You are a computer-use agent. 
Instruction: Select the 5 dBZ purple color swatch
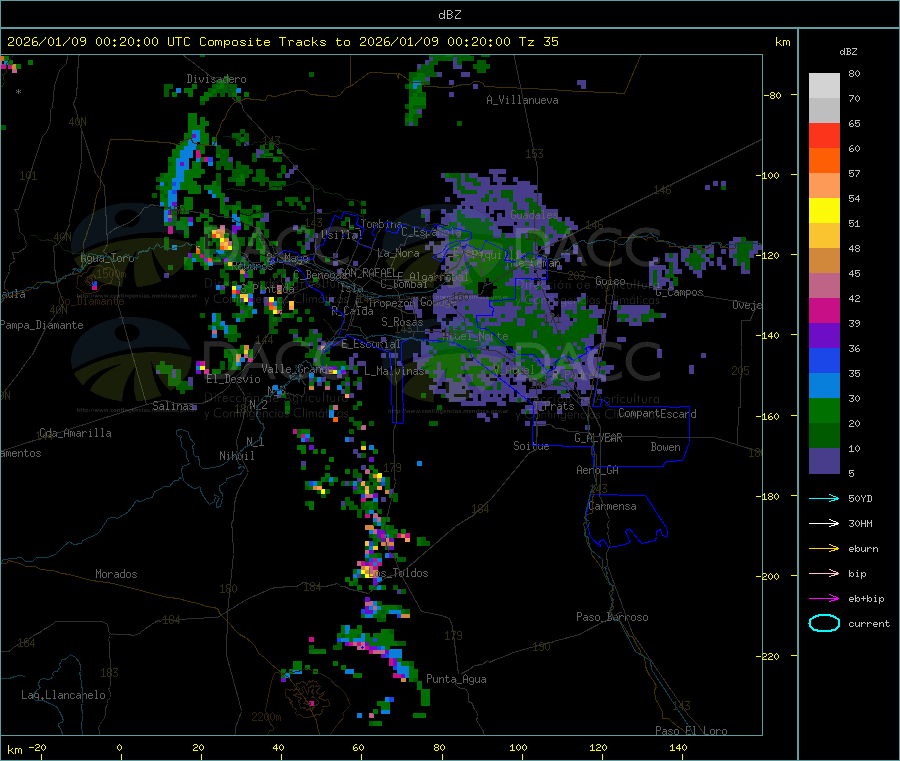(824, 461)
